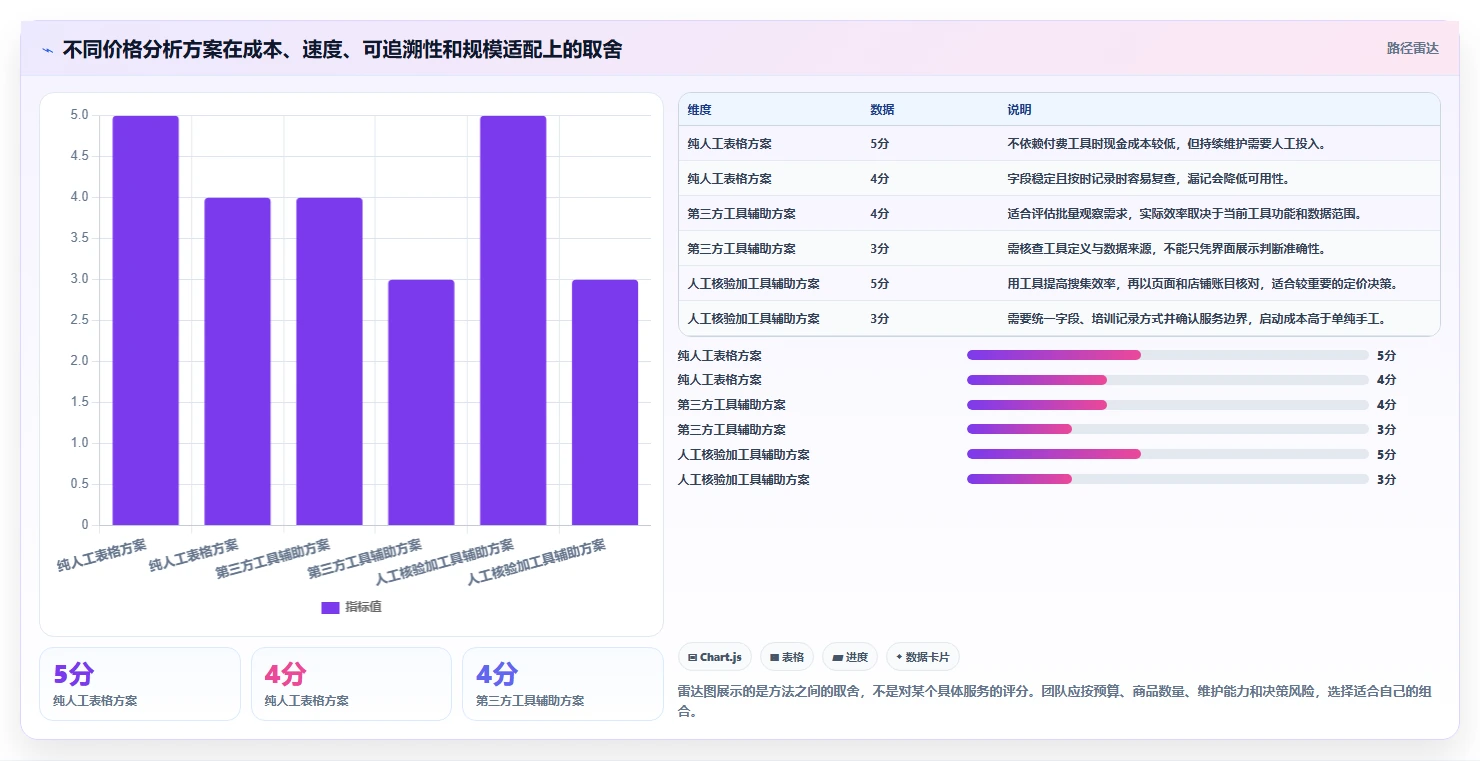This screenshot has height=761, width=1480.
Task: Select the 数据卡片 tag chip
Action: 923,657
